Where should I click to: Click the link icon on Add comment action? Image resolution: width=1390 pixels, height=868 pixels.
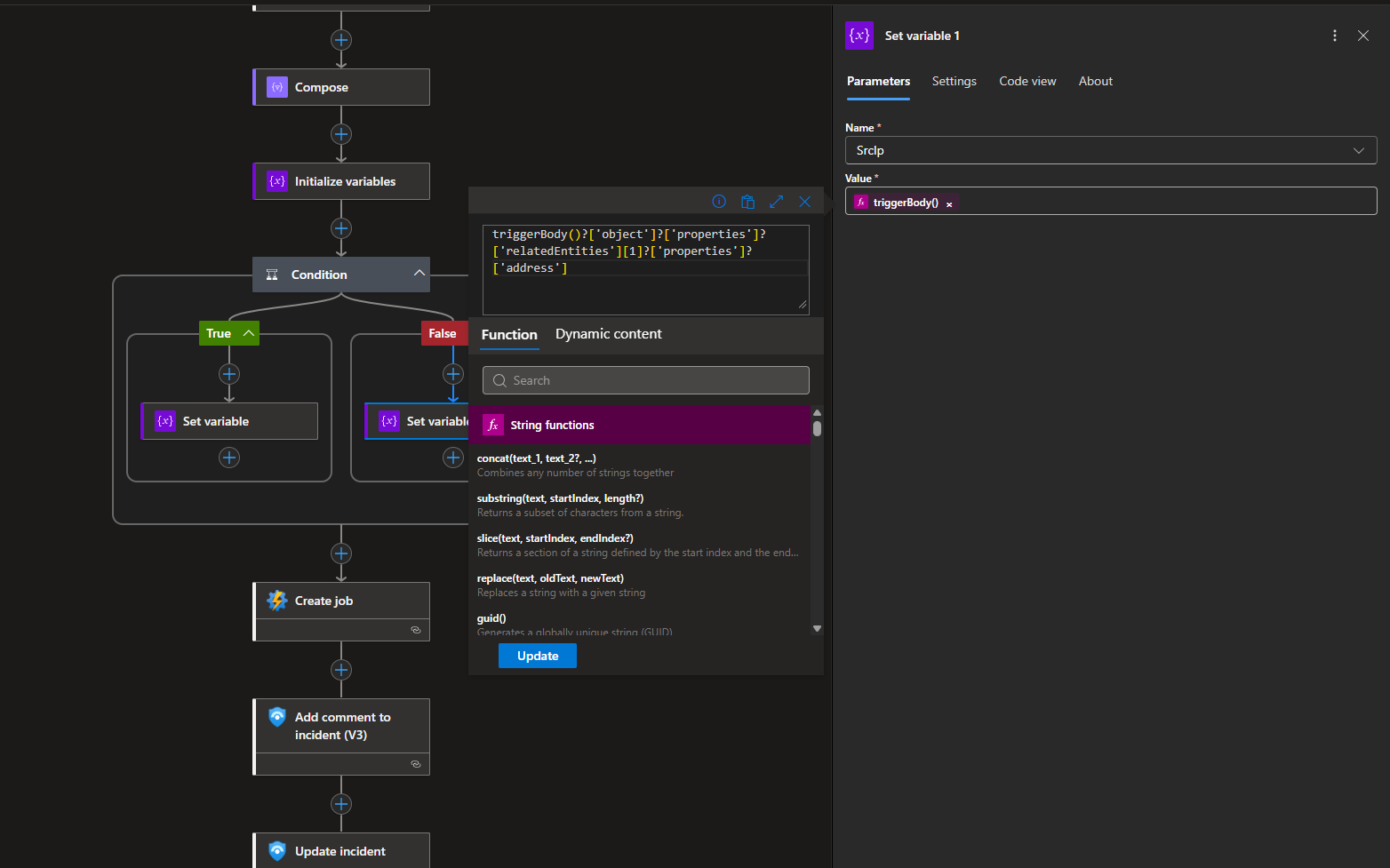pyautogui.click(x=415, y=764)
